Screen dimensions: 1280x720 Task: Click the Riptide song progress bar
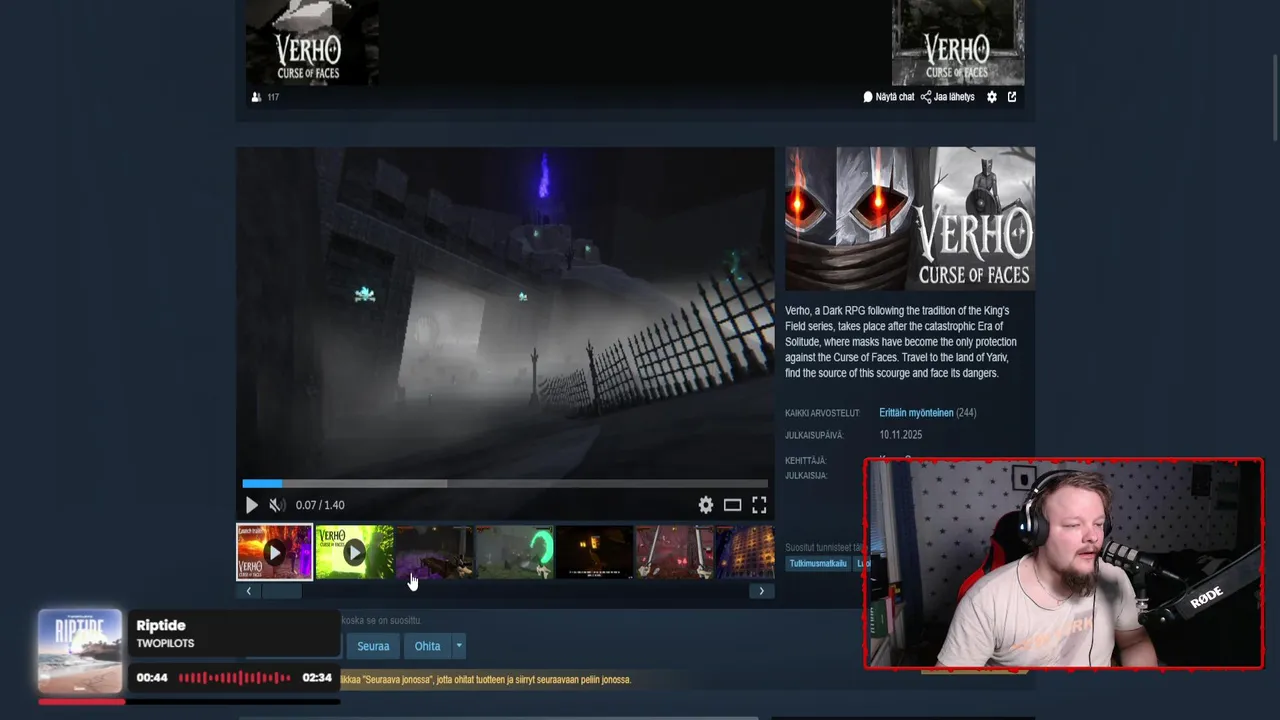(x=189, y=702)
